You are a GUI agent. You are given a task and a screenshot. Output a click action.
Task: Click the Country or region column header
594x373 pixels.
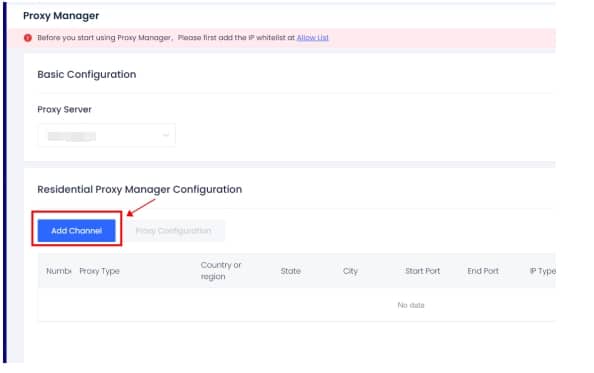(221, 271)
